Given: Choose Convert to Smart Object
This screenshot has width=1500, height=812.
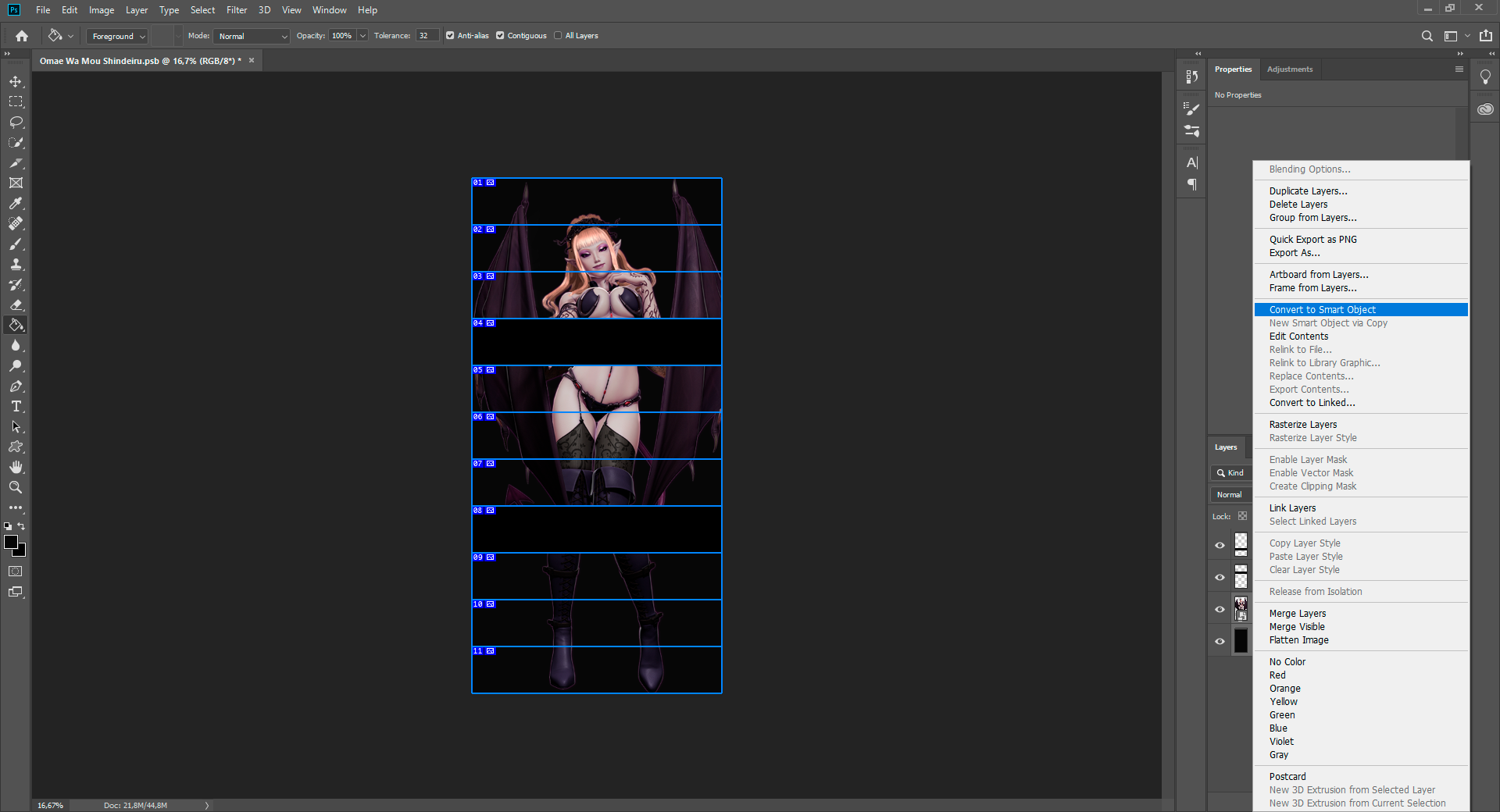Looking at the screenshot, I should click(1361, 309).
